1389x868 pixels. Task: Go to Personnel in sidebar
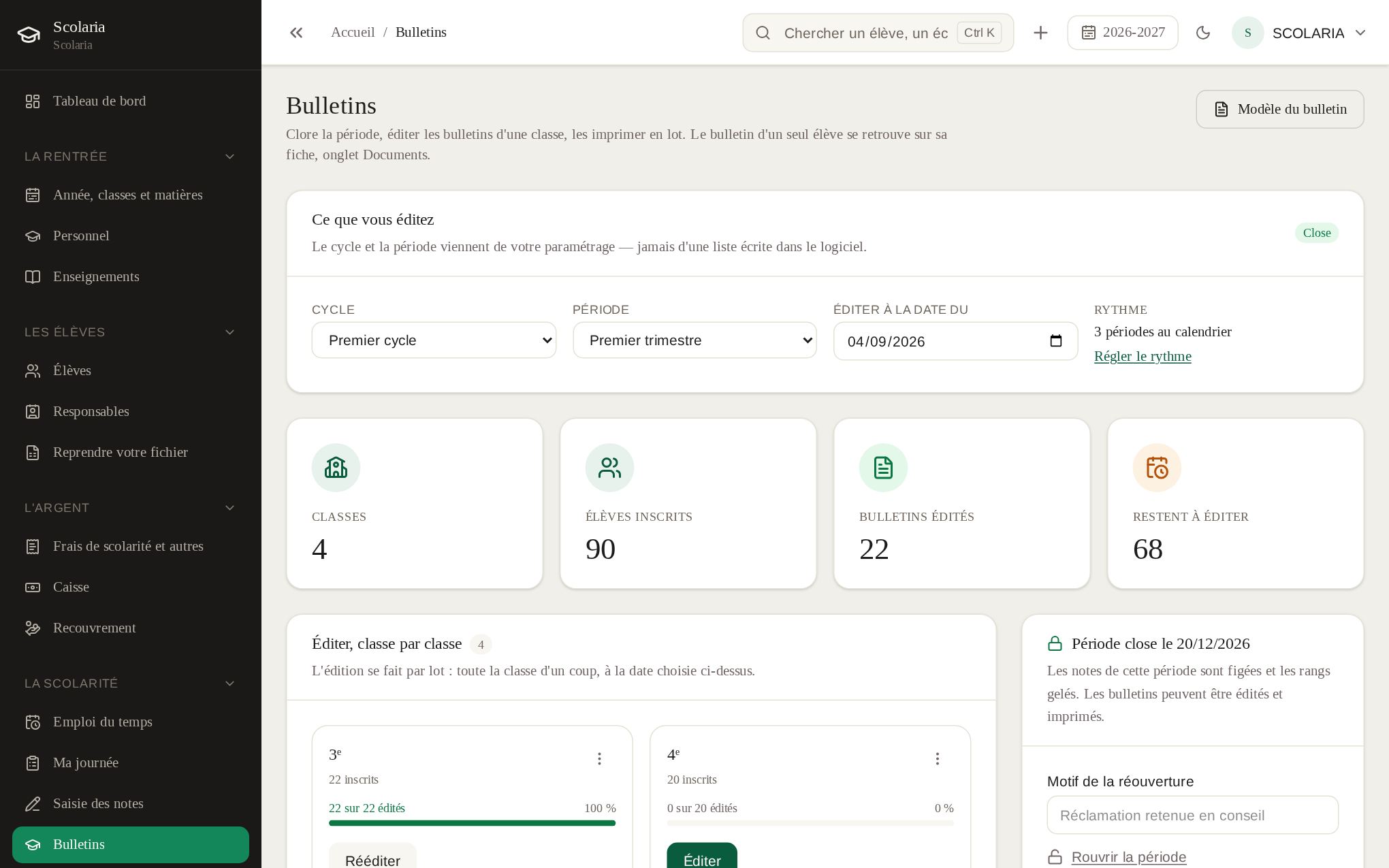[131, 236]
